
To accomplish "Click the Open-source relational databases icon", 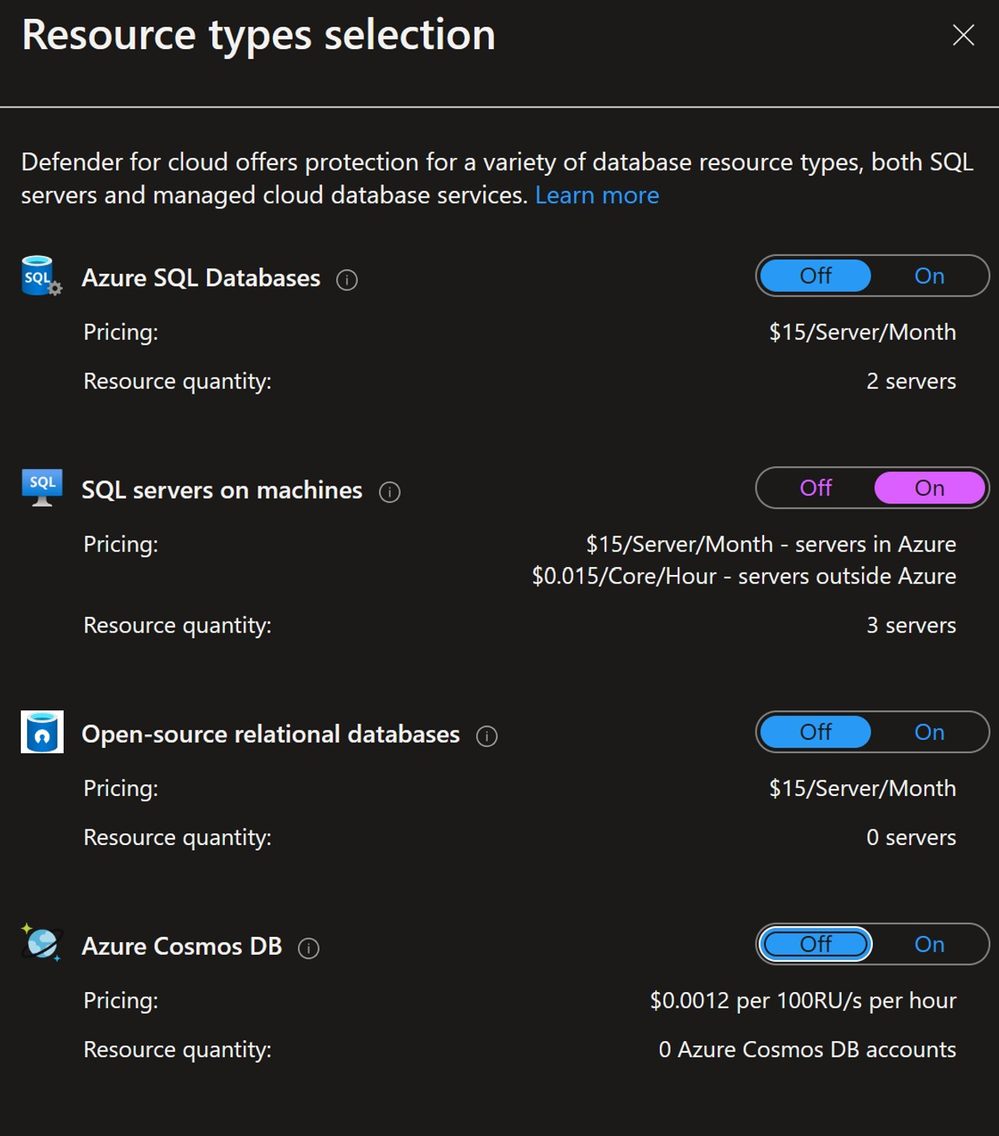I will point(42,732).
